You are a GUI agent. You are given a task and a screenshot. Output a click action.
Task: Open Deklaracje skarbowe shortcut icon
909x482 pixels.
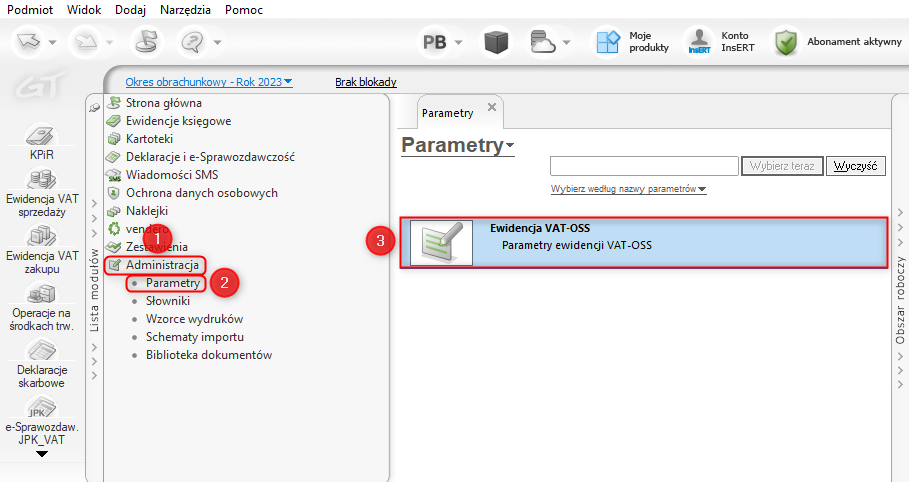(41, 351)
